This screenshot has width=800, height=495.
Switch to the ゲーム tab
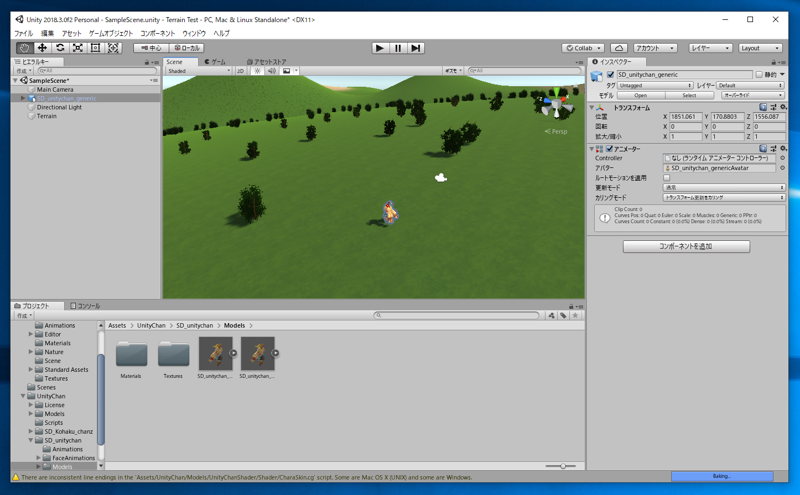pos(215,62)
